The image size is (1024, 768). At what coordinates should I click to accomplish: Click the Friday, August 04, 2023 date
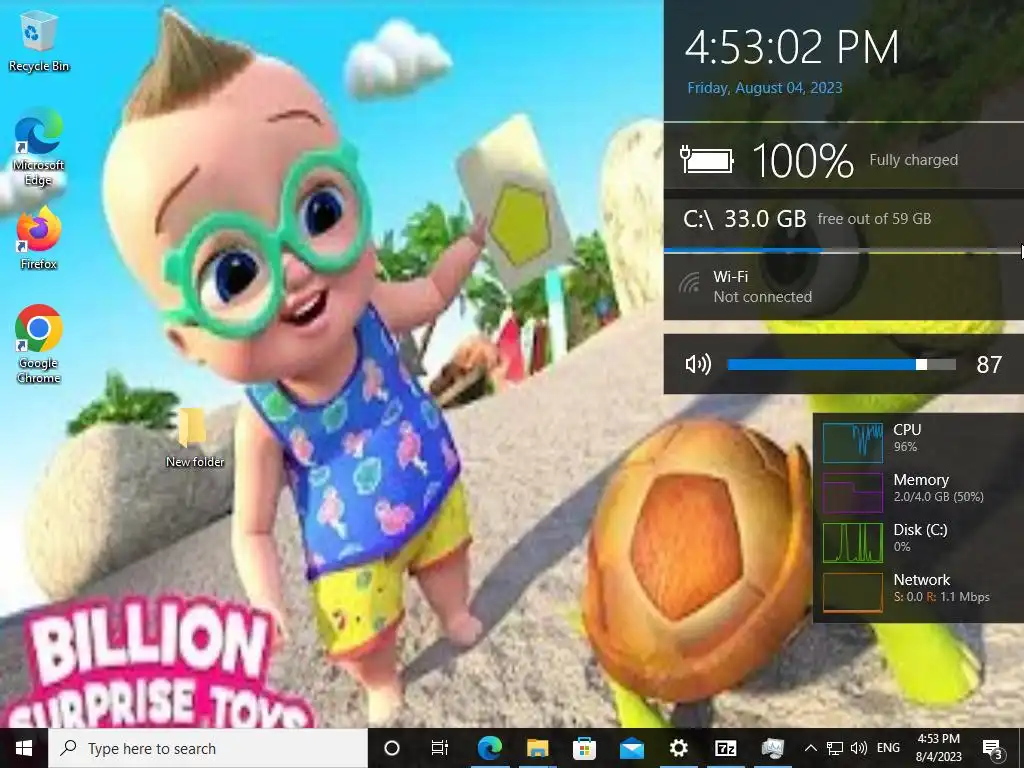[x=765, y=88]
